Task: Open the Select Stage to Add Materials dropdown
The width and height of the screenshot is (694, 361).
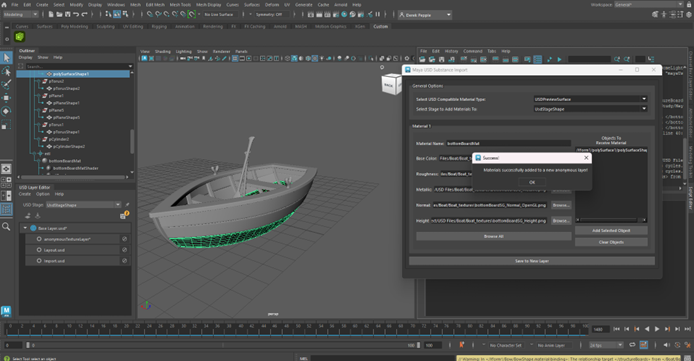Action: 590,109
